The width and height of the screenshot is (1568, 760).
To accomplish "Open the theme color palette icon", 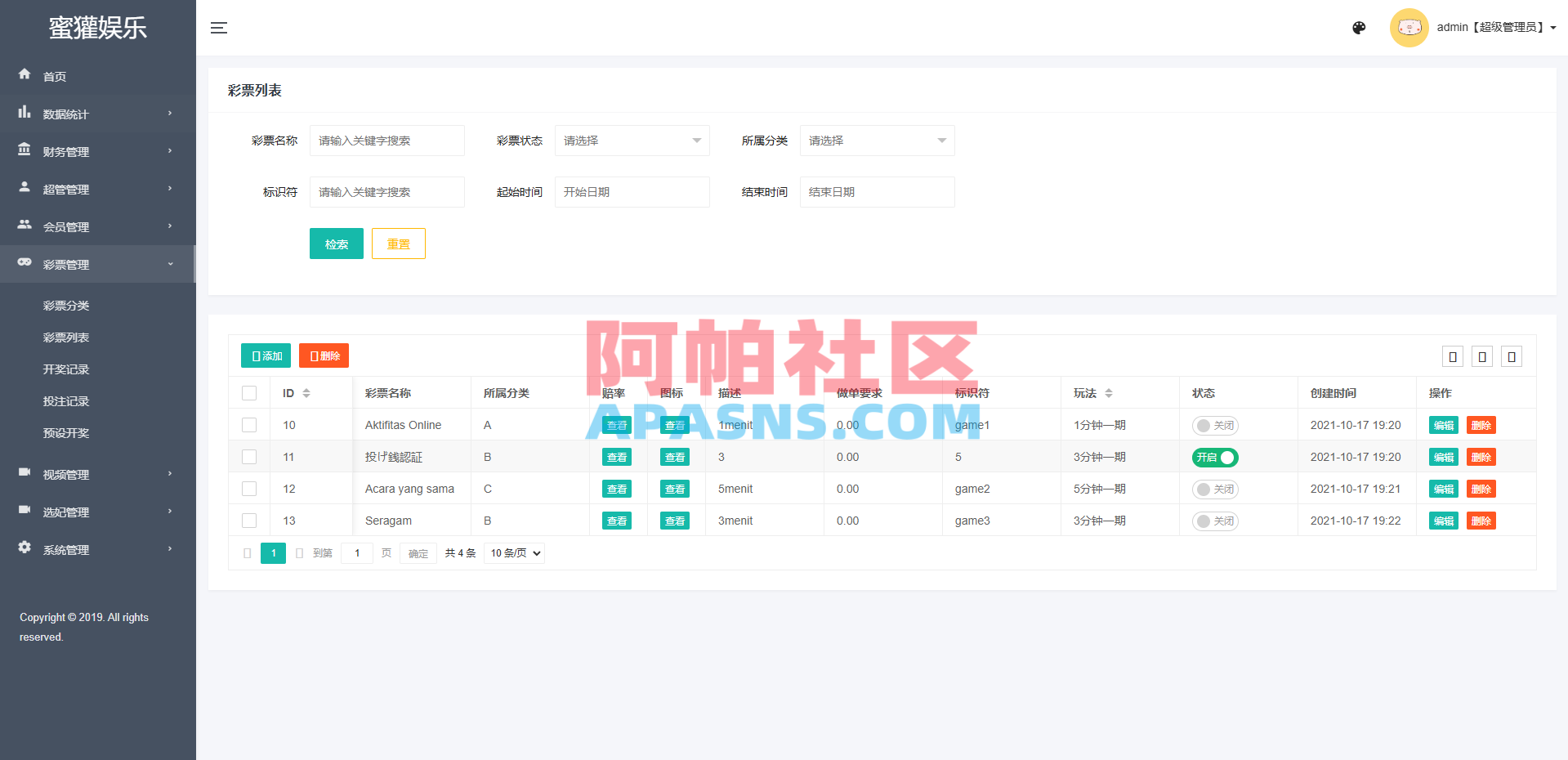I will pos(1359,27).
